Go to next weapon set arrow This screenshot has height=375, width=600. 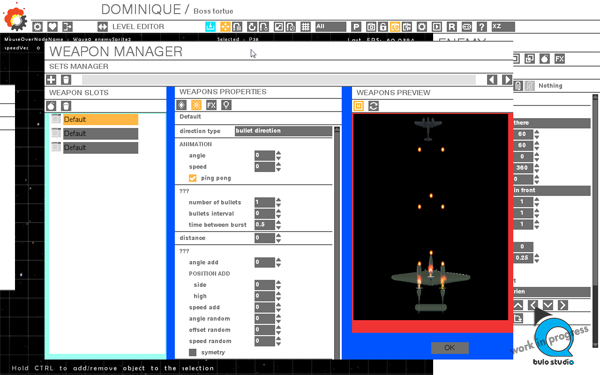pyautogui.click(x=507, y=80)
